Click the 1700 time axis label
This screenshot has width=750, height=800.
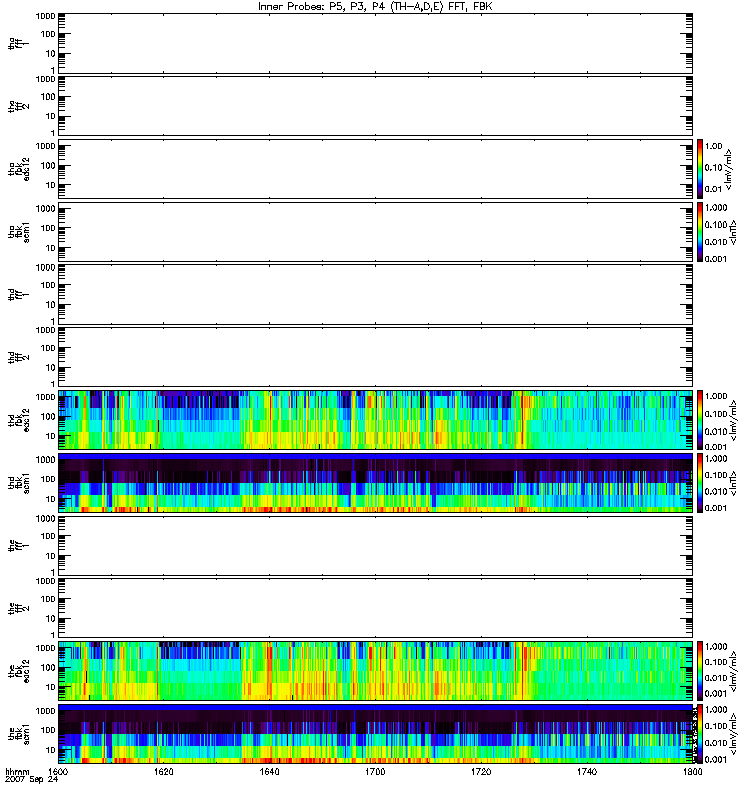376,771
